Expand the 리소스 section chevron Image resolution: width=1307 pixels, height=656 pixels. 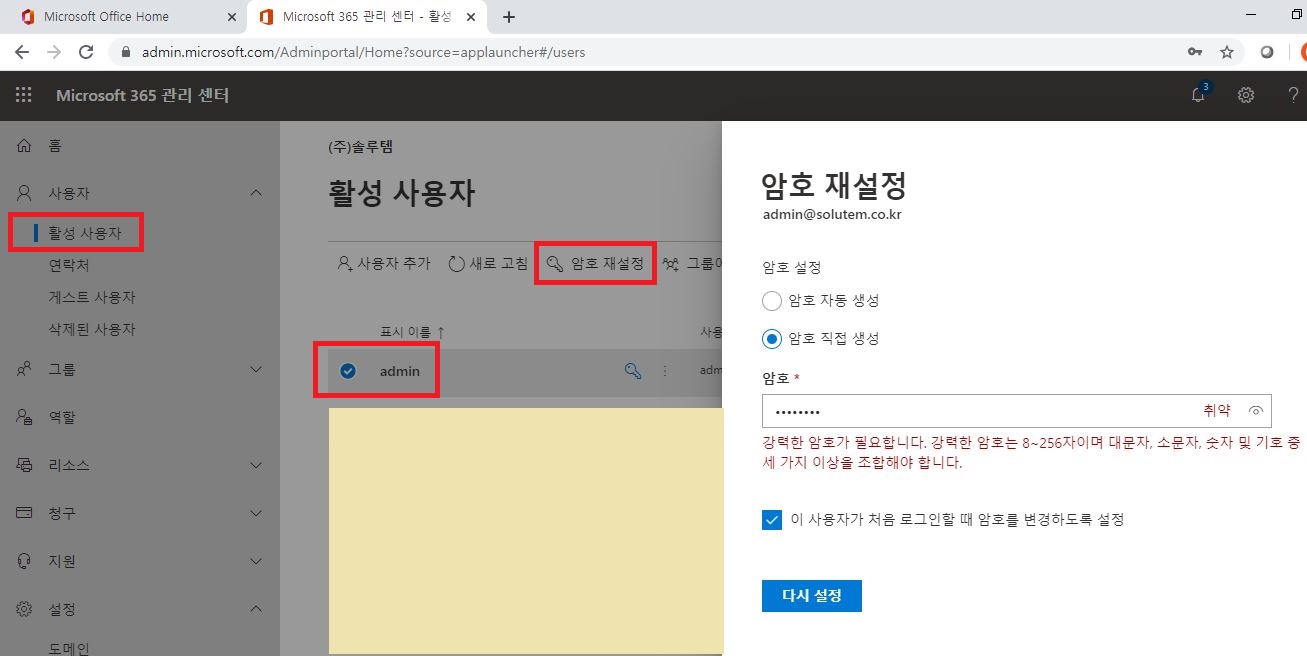pyautogui.click(x=256, y=465)
